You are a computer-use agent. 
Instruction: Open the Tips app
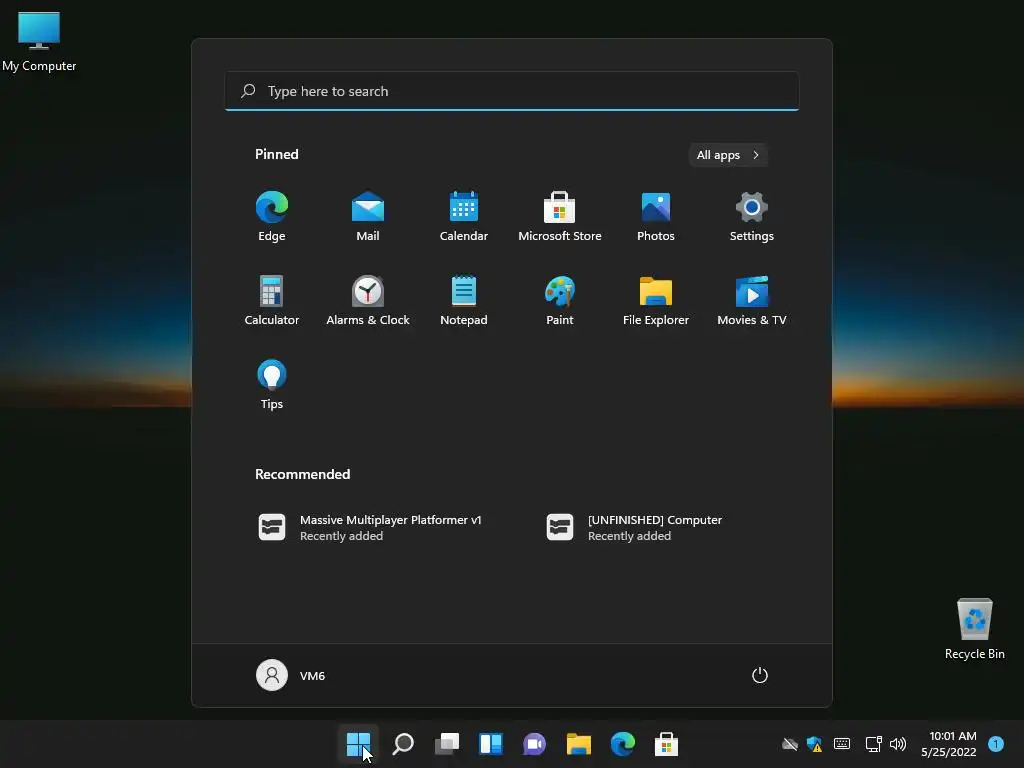click(x=272, y=385)
